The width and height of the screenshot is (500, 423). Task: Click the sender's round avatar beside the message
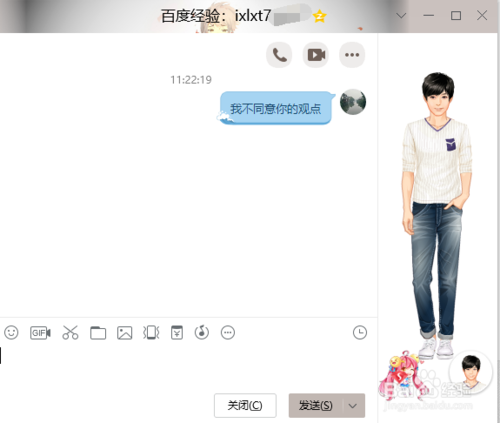353,102
